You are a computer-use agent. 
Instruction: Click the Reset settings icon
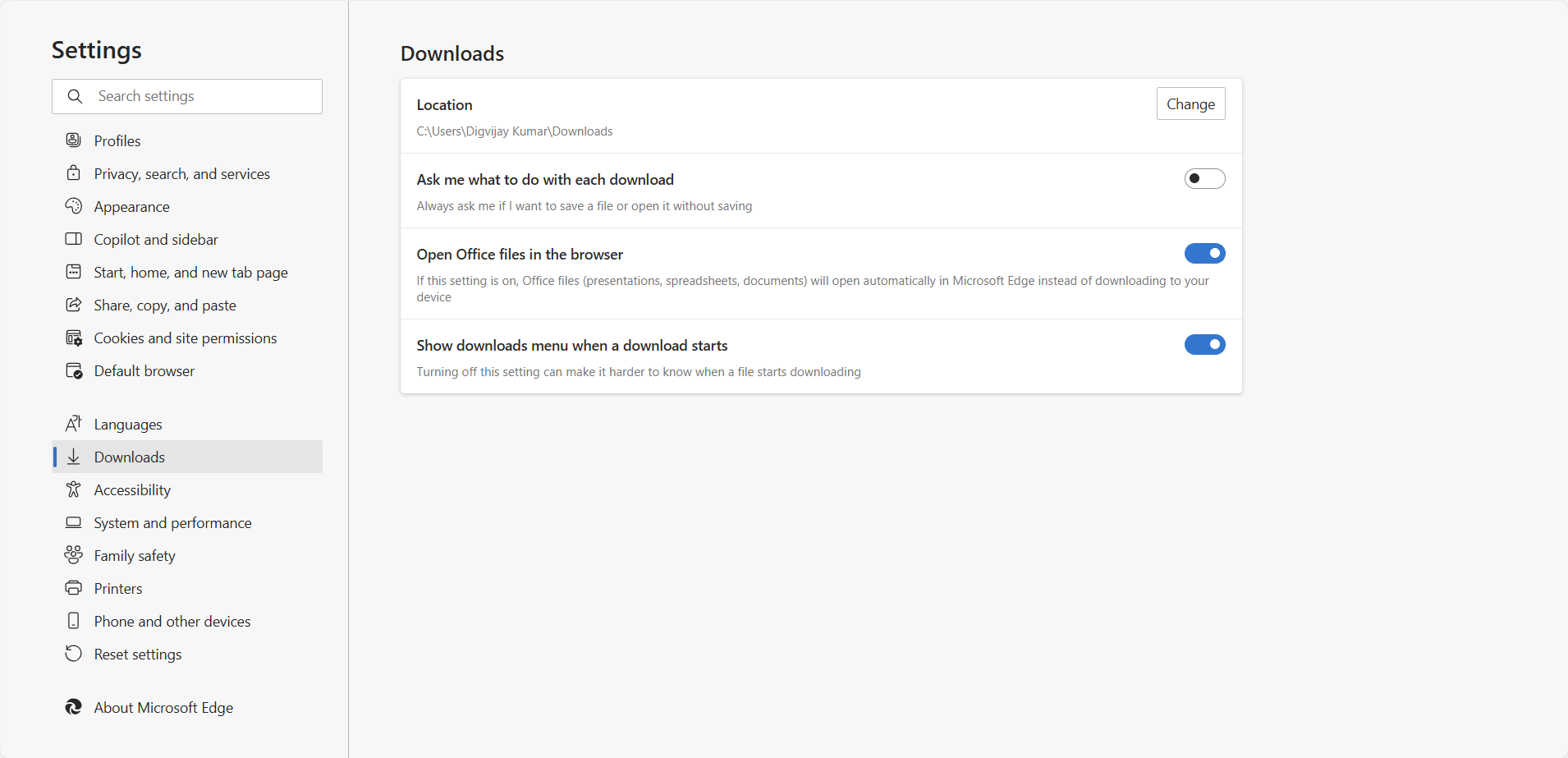click(x=74, y=654)
